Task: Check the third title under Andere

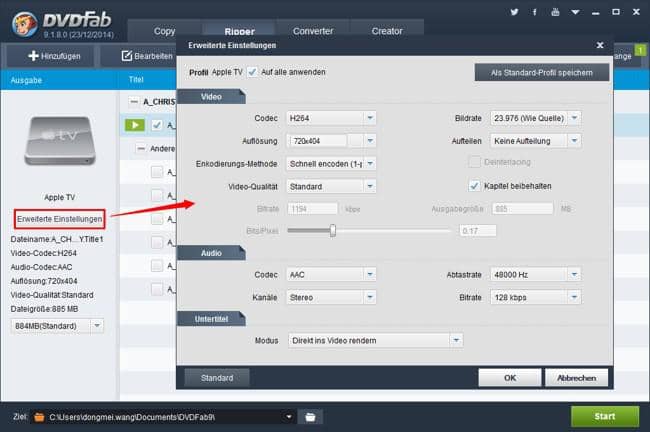Action: click(x=157, y=219)
